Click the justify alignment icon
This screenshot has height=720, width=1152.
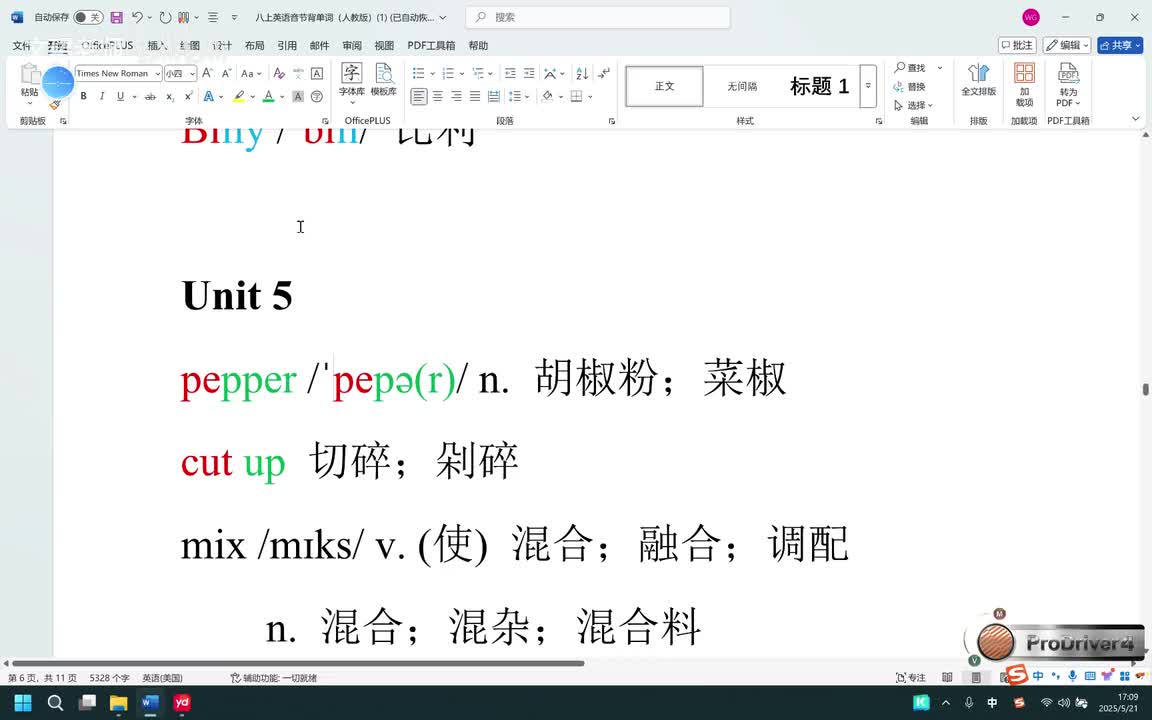coord(475,96)
